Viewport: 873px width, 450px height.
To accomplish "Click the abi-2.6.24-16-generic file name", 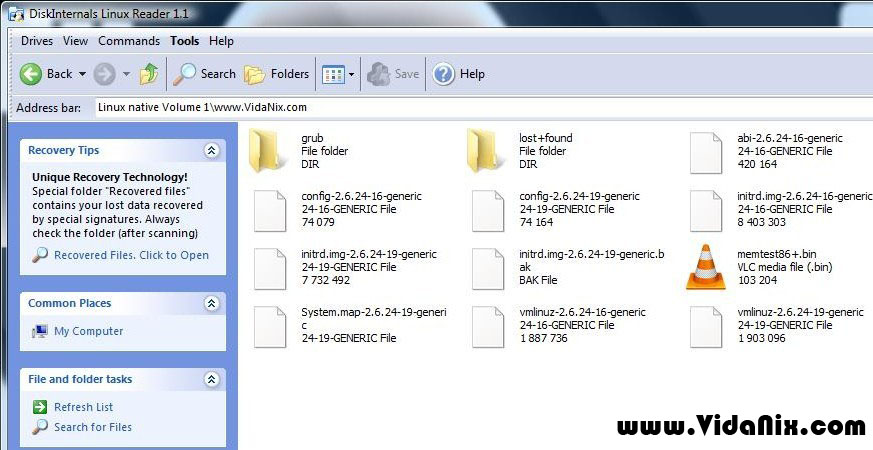I will tap(790, 138).
